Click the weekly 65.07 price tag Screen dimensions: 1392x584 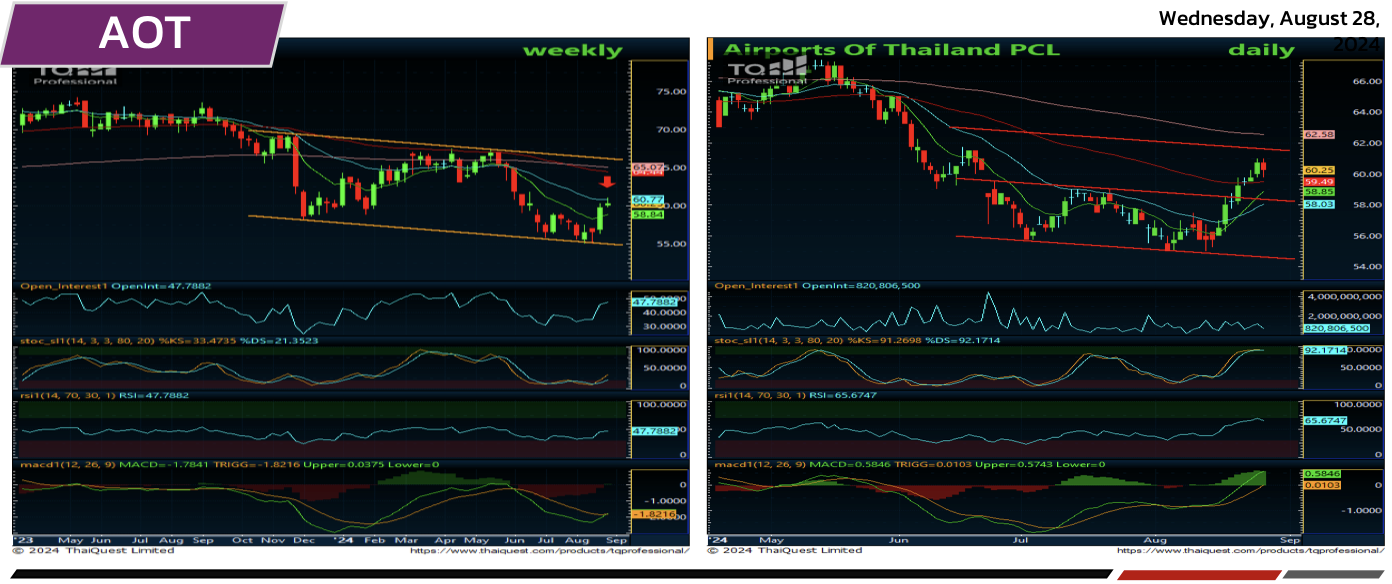(649, 167)
